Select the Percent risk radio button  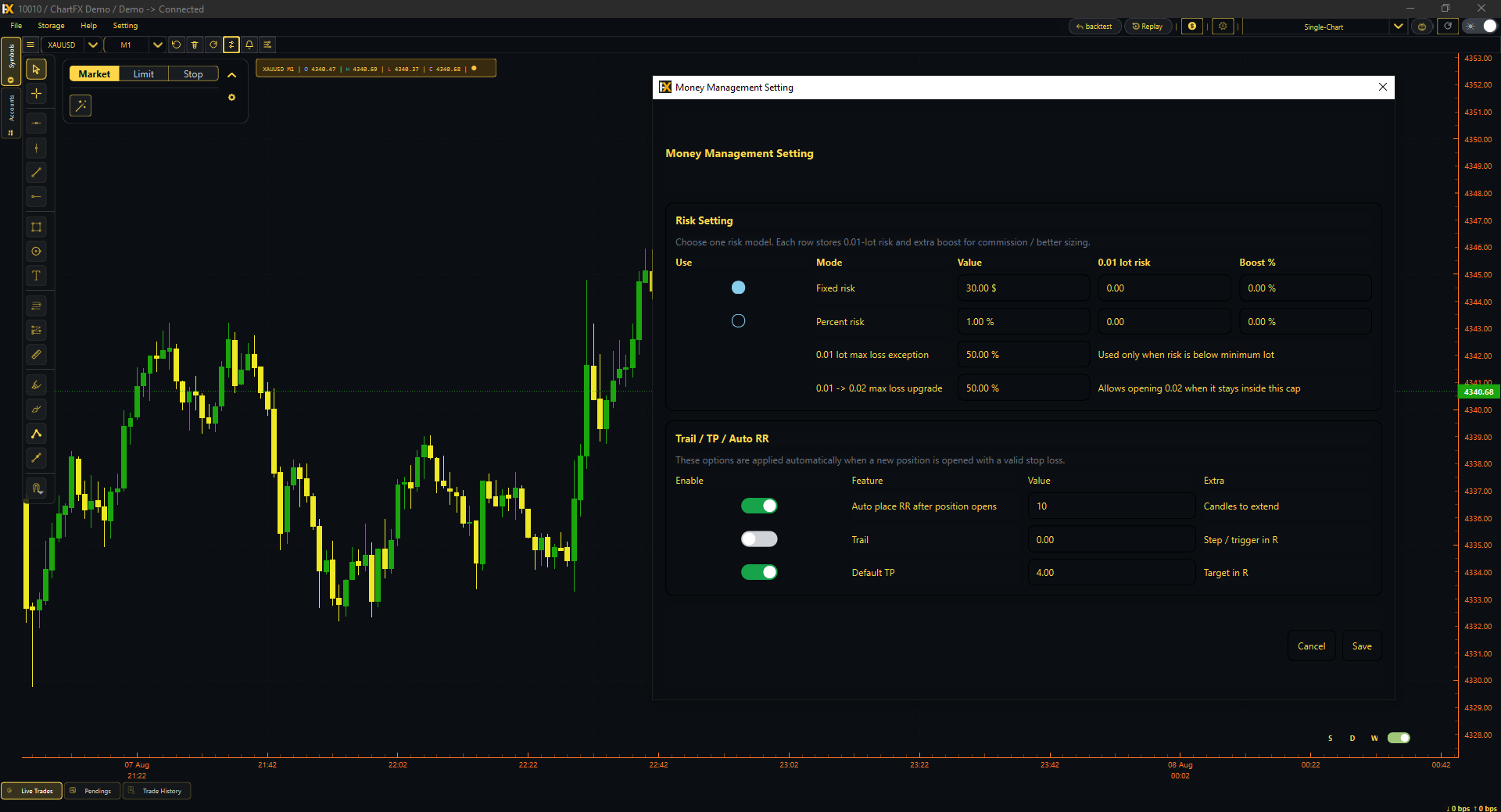[x=738, y=321]
